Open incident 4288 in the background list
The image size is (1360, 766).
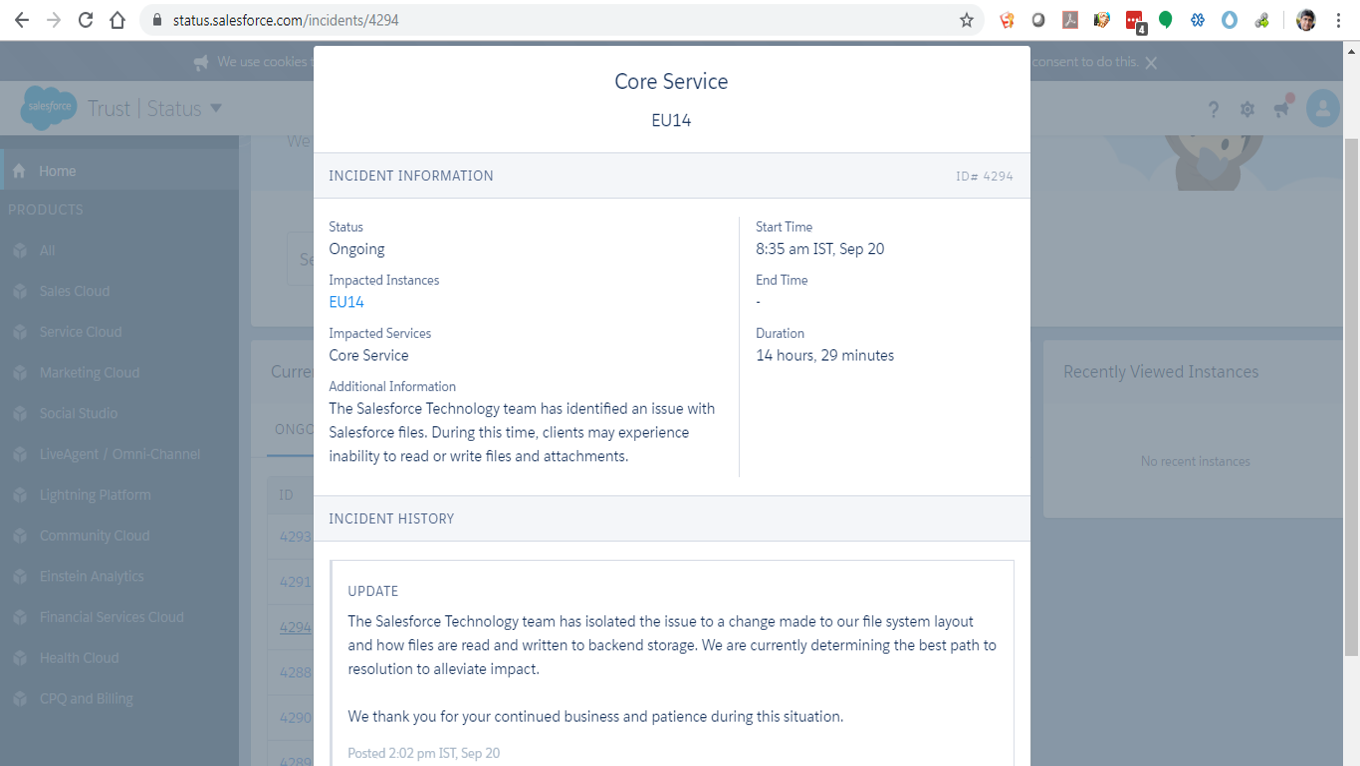[296, 672]
